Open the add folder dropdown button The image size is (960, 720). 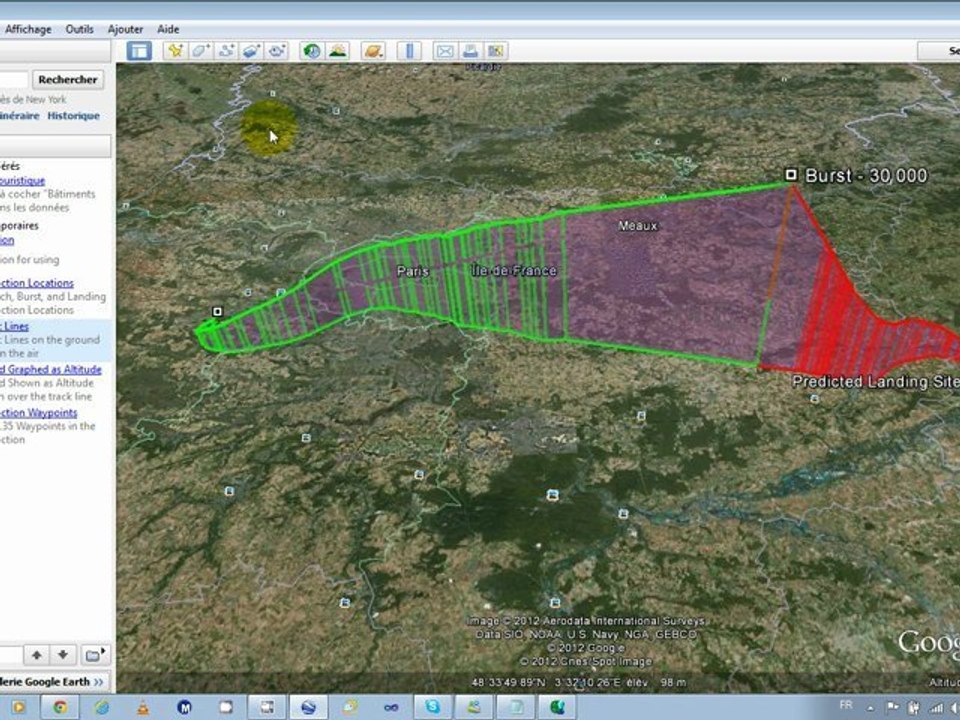pos(95,655)
